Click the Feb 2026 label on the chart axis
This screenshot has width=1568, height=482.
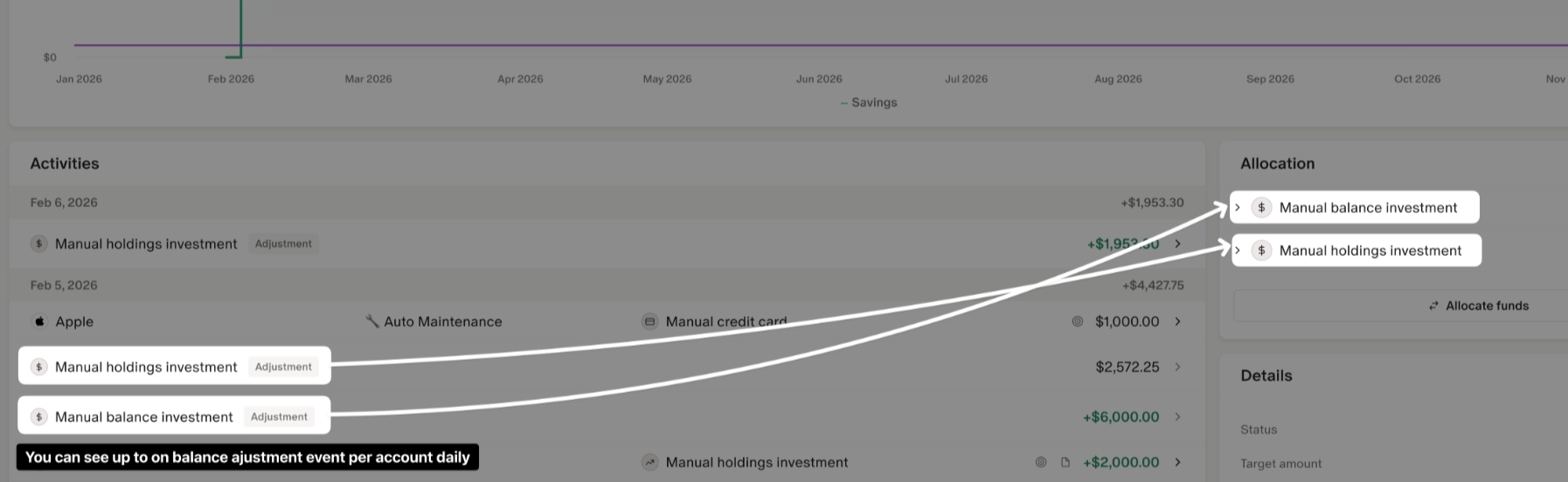(x=231, y=79)
